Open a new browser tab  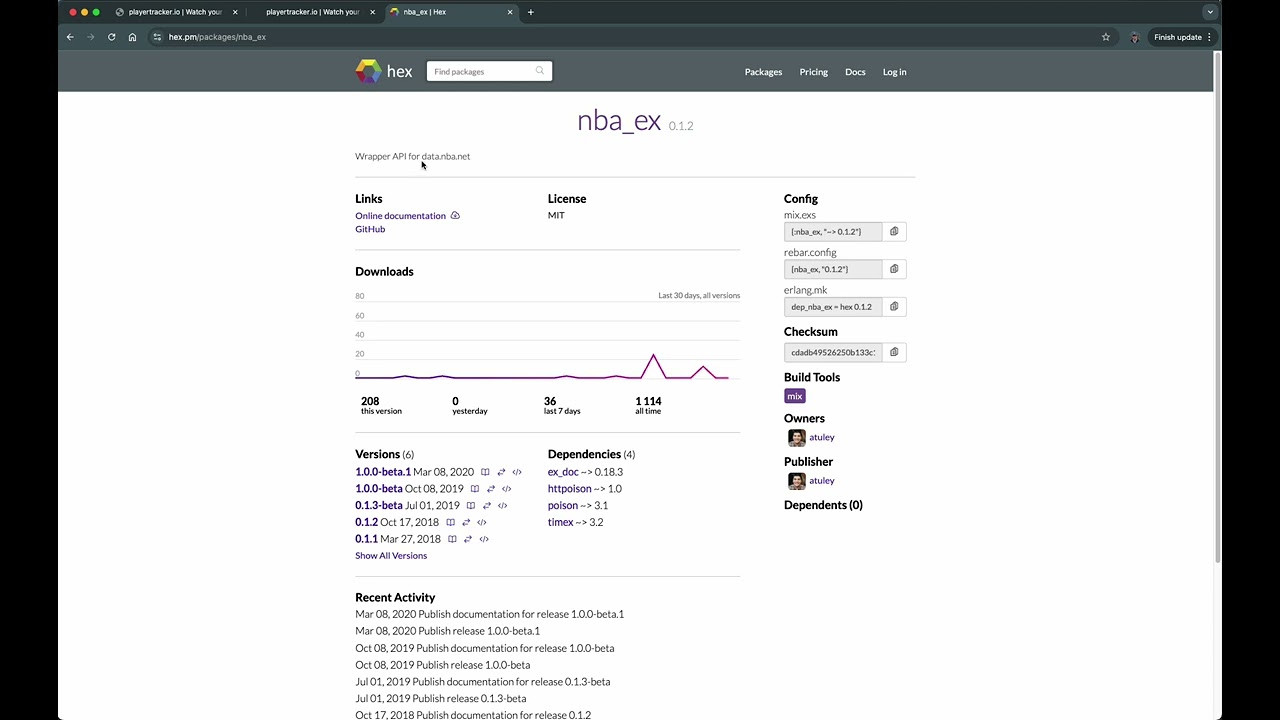(x=531, y=12)
